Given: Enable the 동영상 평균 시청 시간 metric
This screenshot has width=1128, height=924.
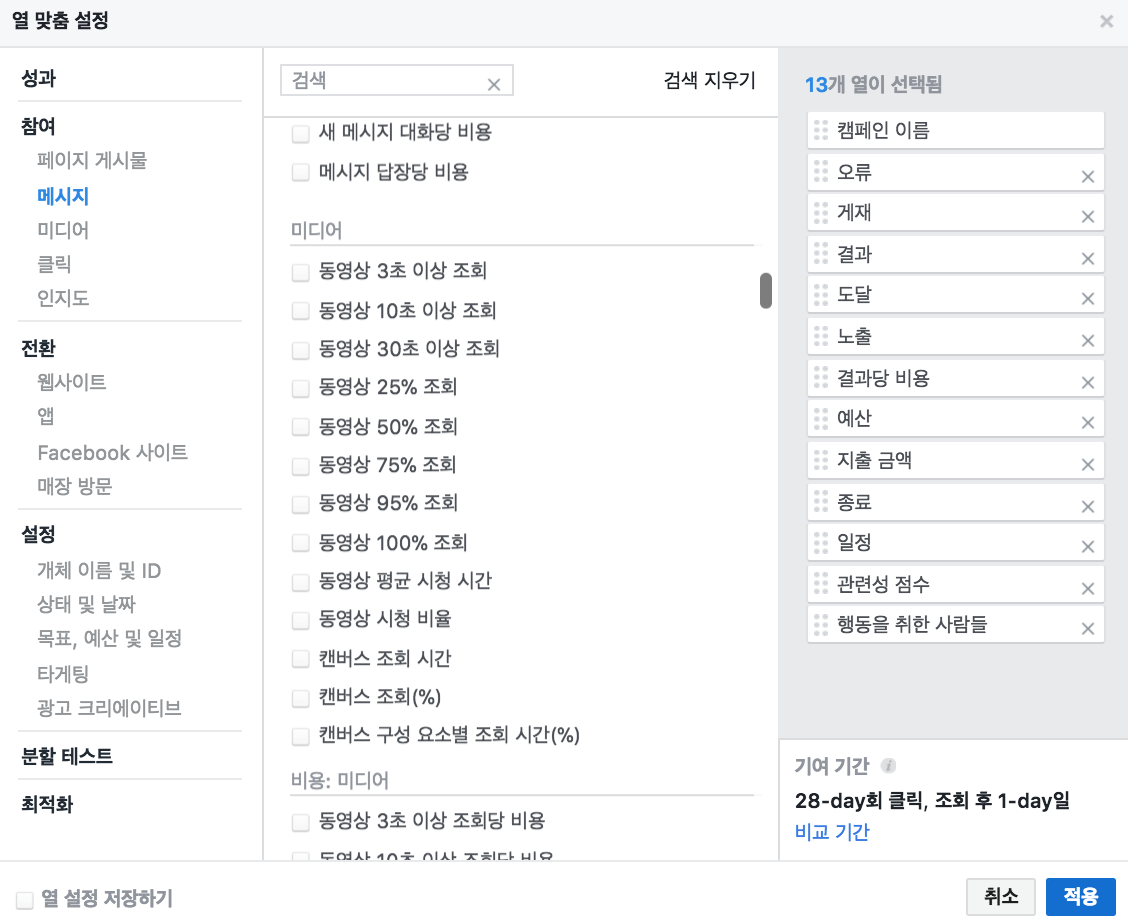Looking at the screenshot, I should pos(300,581).
